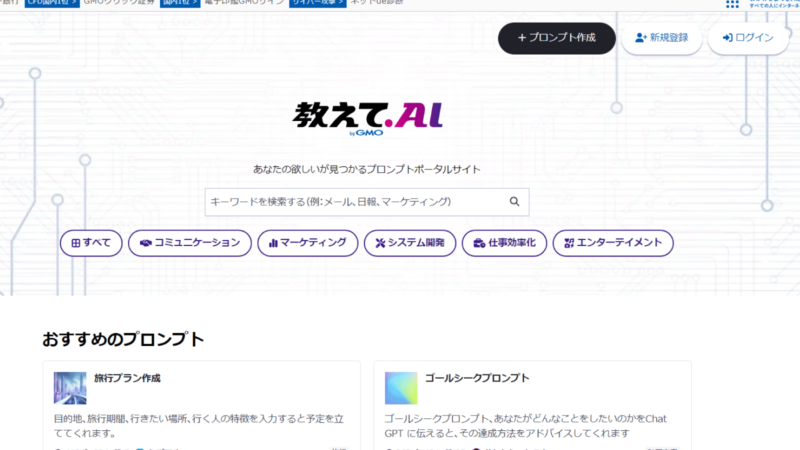Open the ゴールシークプロンプト thumbnail image
Viewport: 800px width, 450px height.
click(x=401, y=388)
